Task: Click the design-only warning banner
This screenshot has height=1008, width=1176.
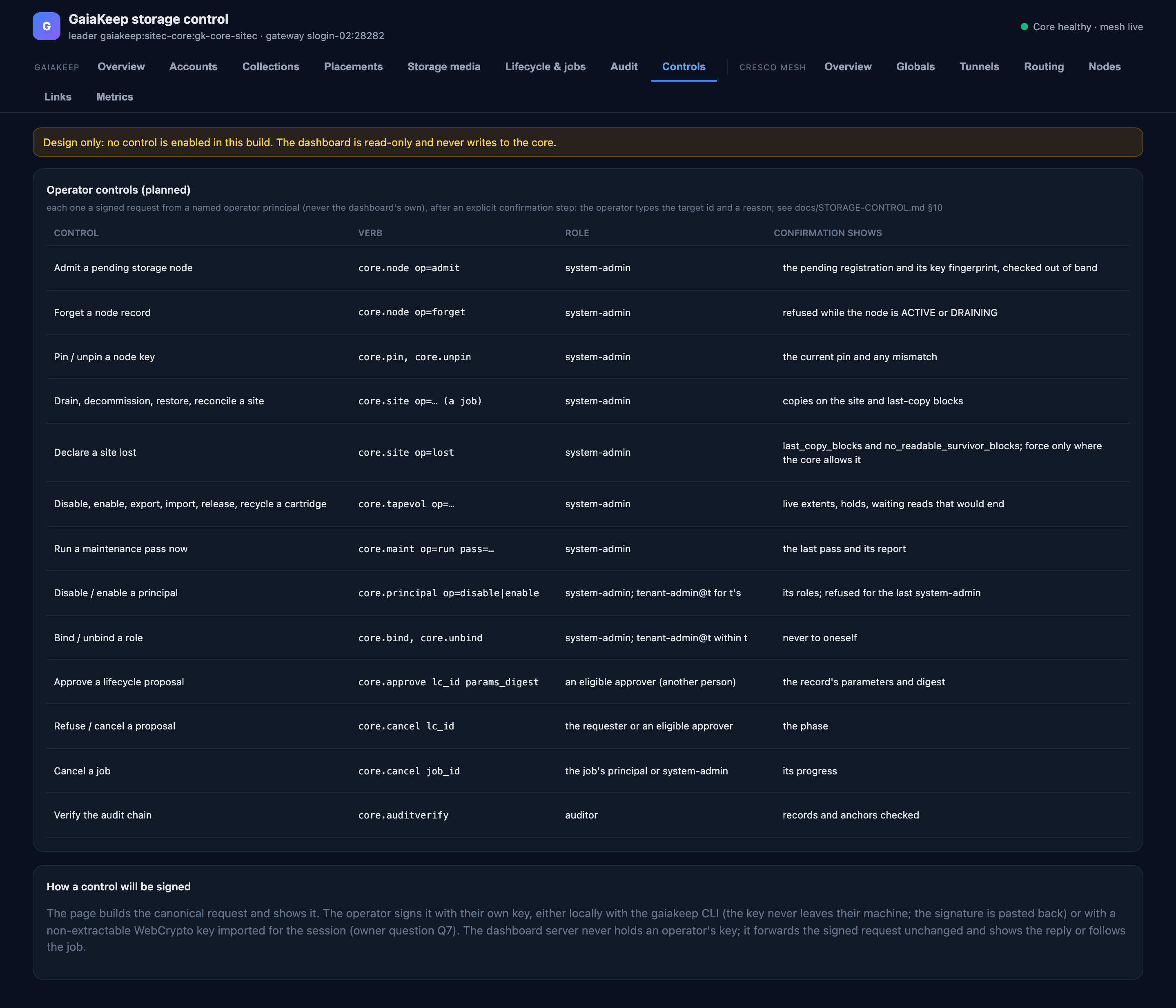Action: (x=588, y=142)
